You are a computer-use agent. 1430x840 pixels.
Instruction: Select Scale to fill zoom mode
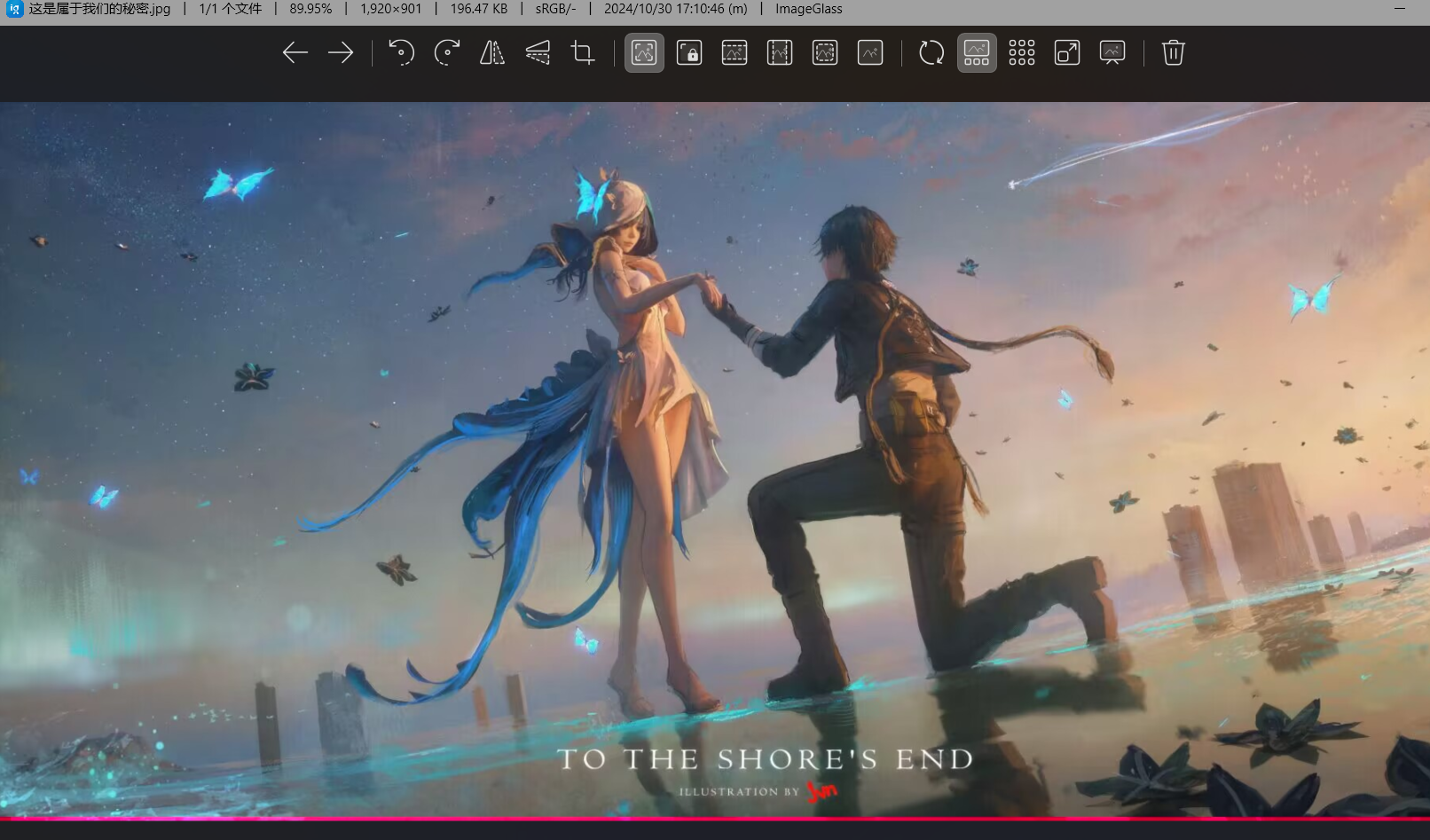870,53
